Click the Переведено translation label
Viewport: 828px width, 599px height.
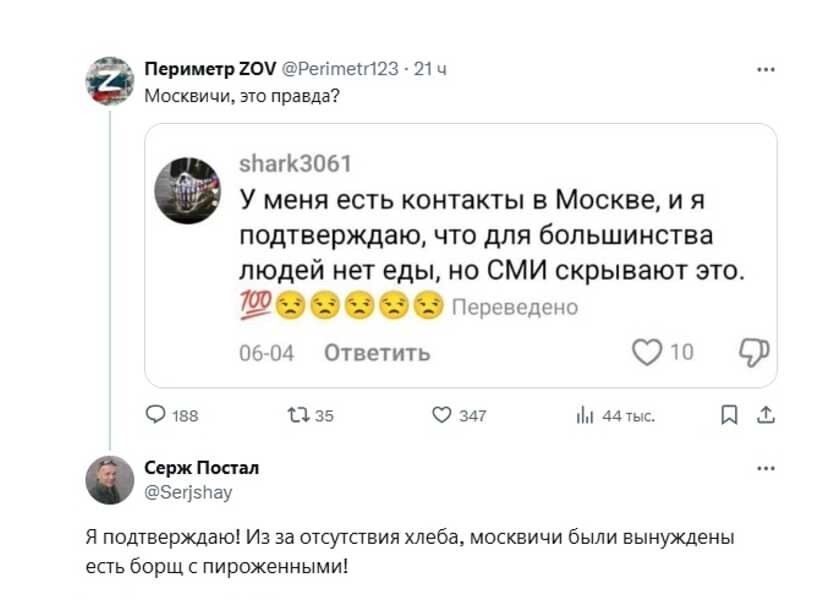pos(516,307)
